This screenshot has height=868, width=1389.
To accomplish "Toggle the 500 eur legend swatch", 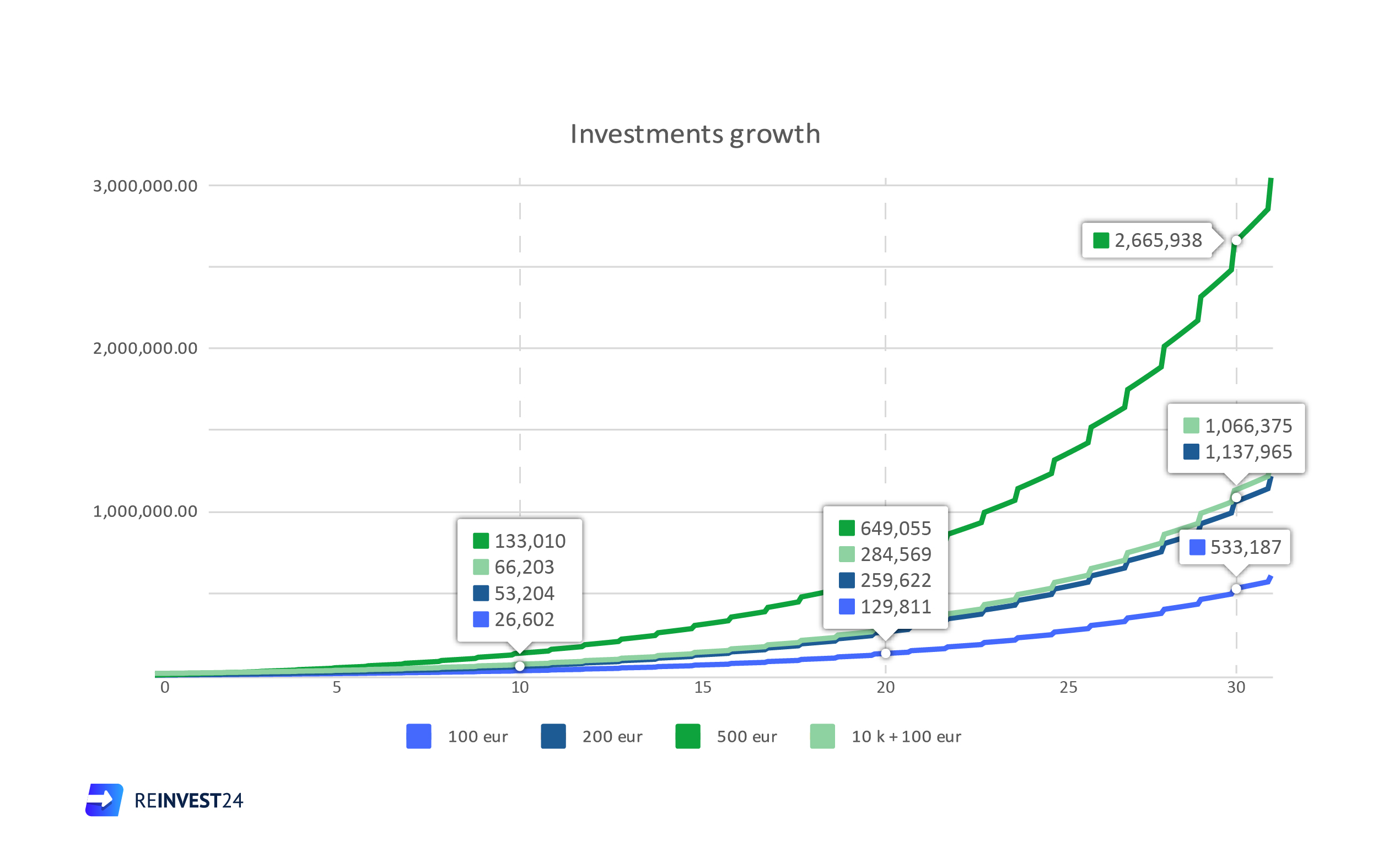I will [688, 736].
